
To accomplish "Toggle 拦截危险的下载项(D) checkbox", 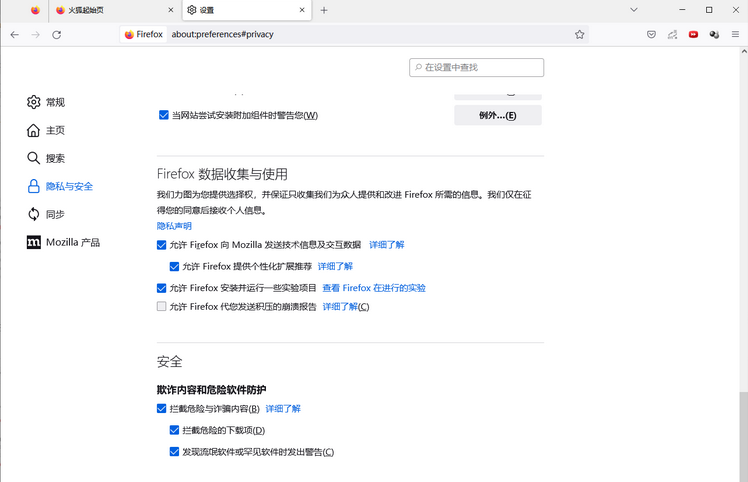I will (x=174, y=430).
